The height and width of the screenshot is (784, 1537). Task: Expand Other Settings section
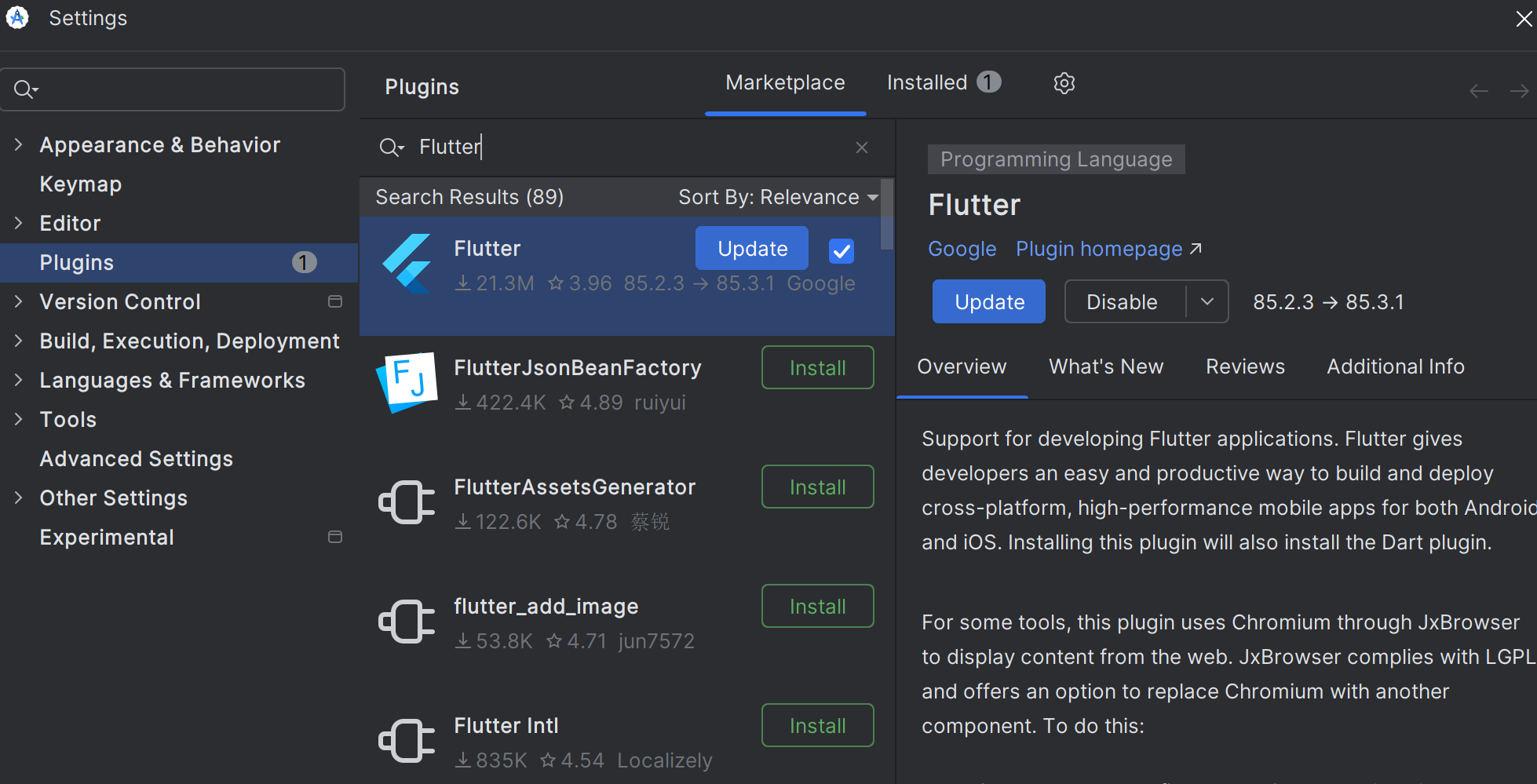click(x=19, y=498)
